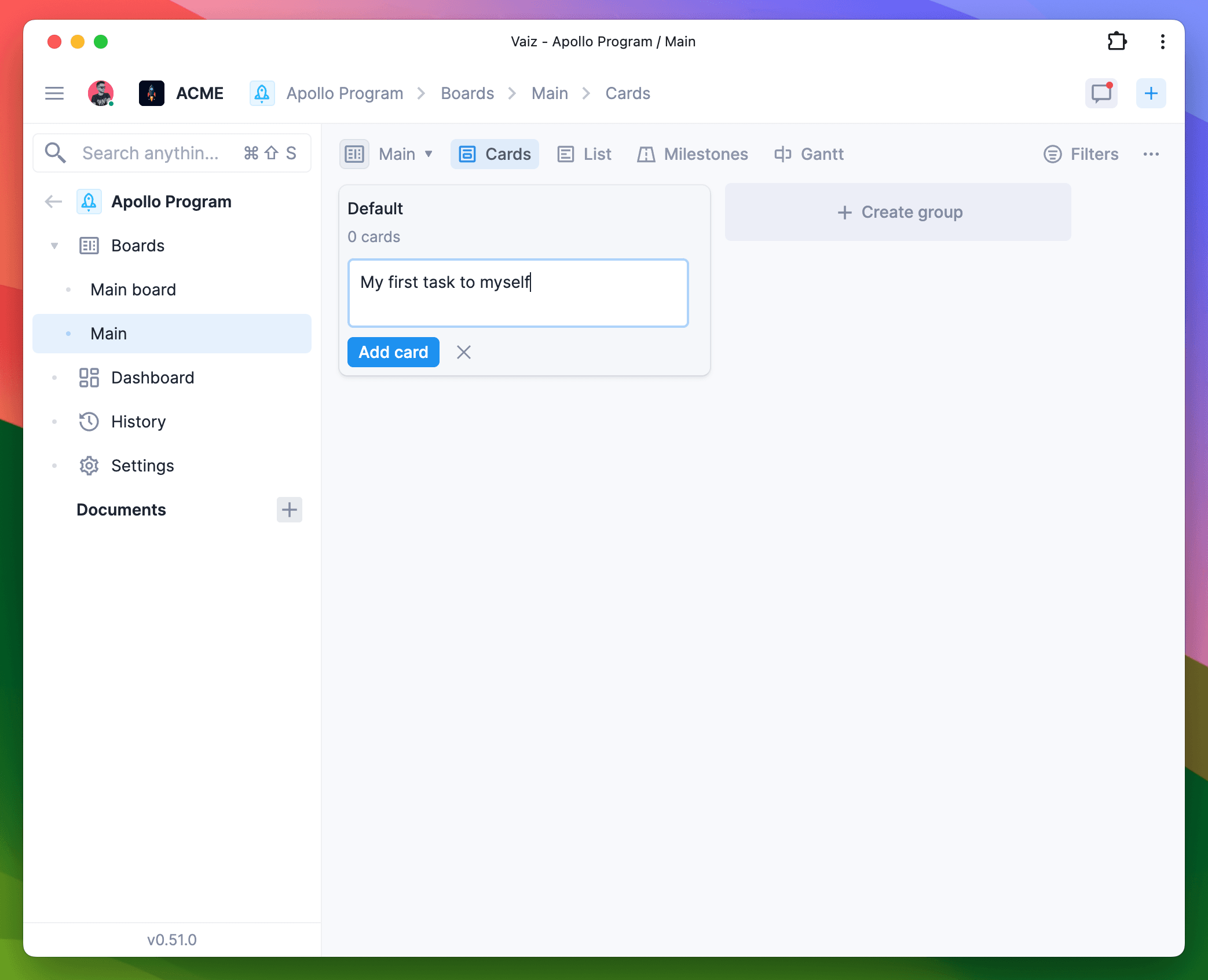Click the browser extensions puzzle icon
Image resolution: width=1208 pixels, height=980 pixels.
click(1118, 41)
